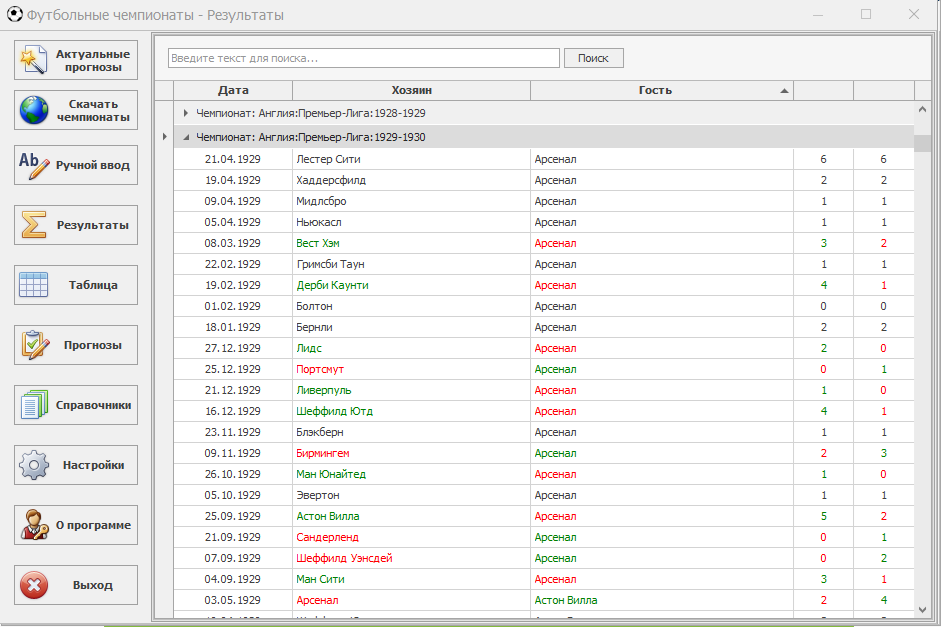The width and height of the screenshot is (941, 627).
Task: Click the globe icon for Скачать чемпионаты
Action: [34, 110]
